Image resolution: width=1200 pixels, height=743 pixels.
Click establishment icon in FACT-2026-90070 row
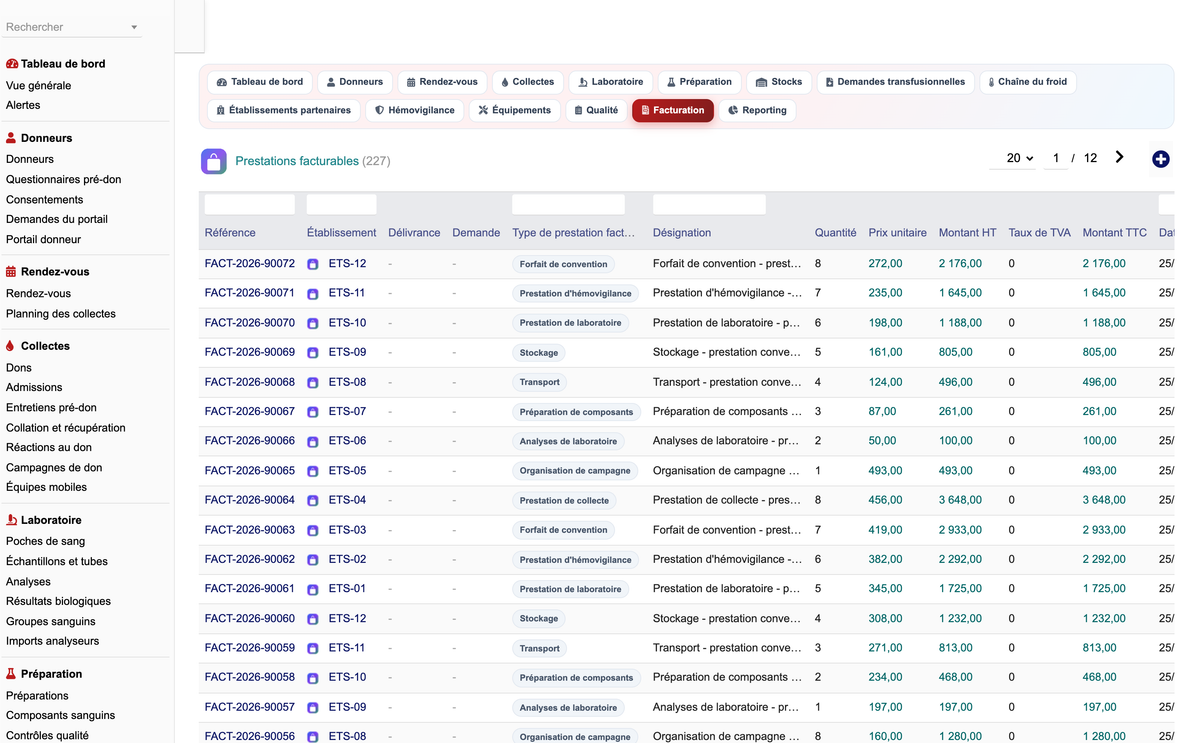313,323
